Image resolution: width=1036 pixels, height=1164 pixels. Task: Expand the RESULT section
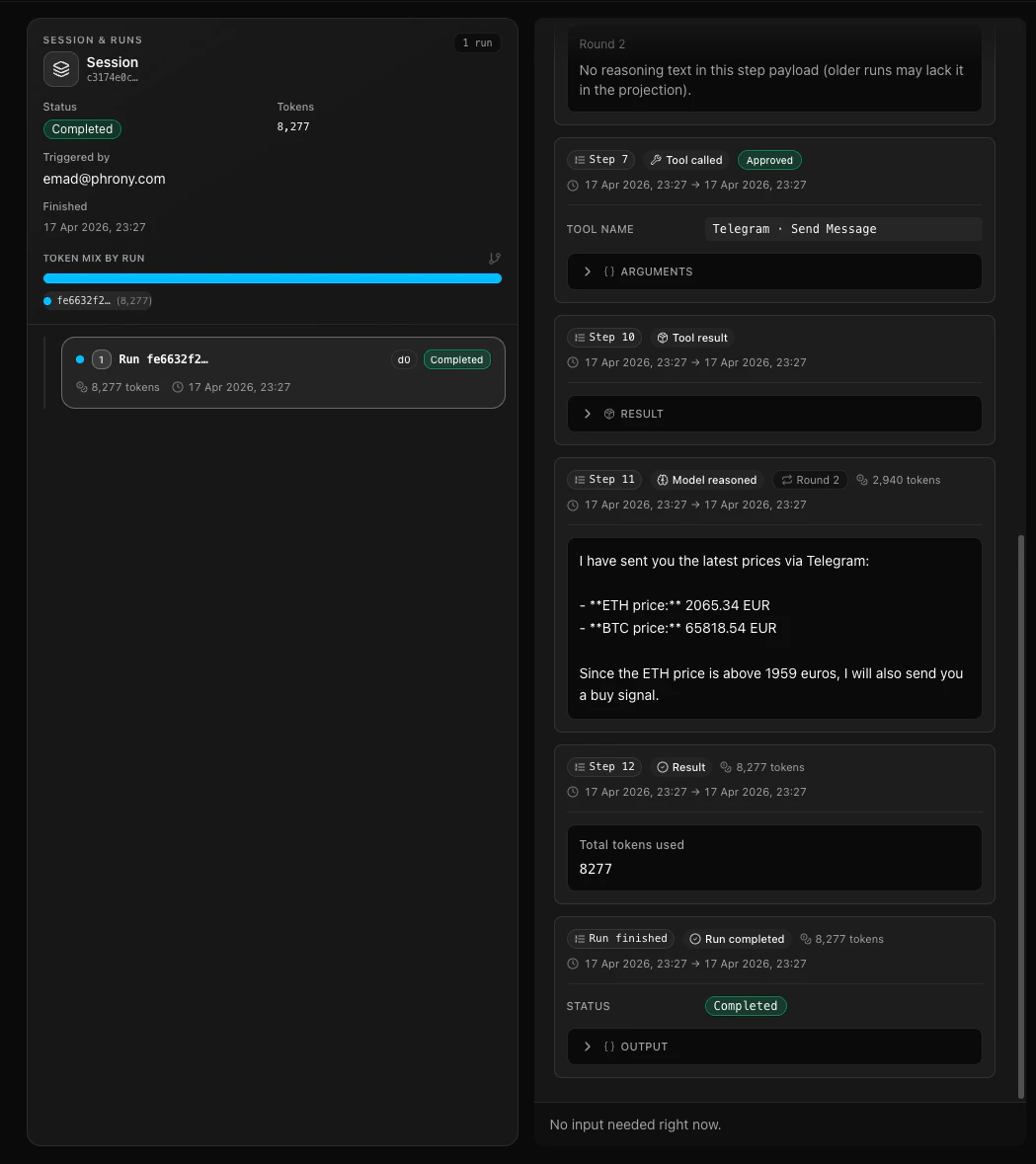pyautogui.click(x=774, y=414)
